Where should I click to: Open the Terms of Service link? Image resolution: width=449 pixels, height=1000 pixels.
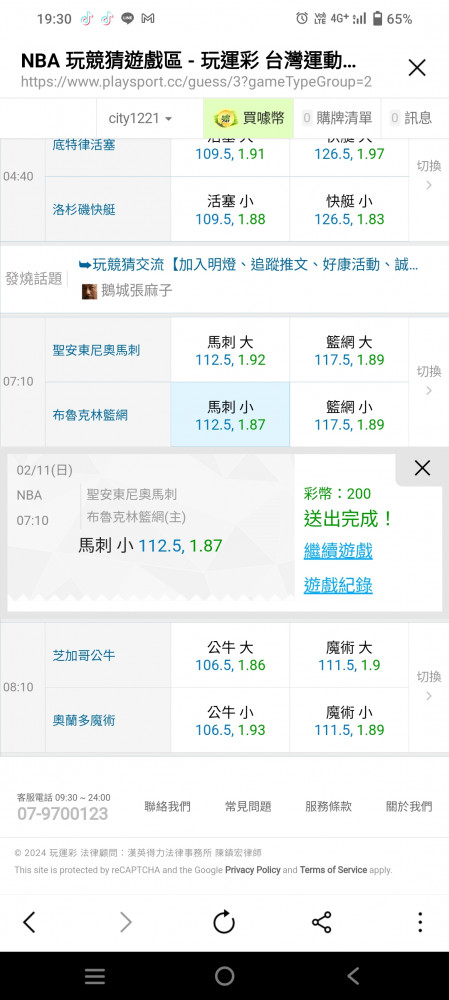point(334,870)
